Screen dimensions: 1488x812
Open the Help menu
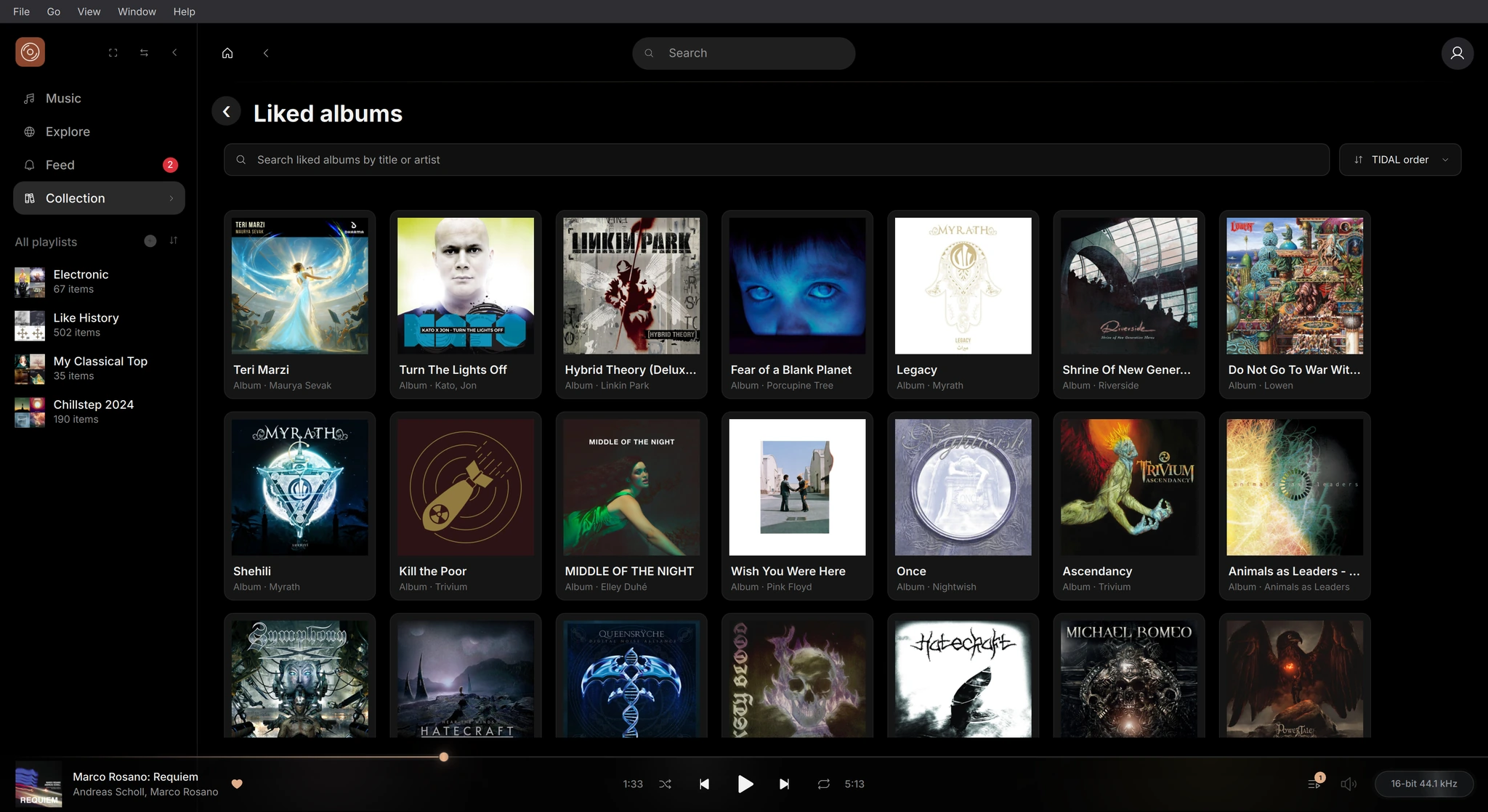pyautogui.click(x=184, y=12)
